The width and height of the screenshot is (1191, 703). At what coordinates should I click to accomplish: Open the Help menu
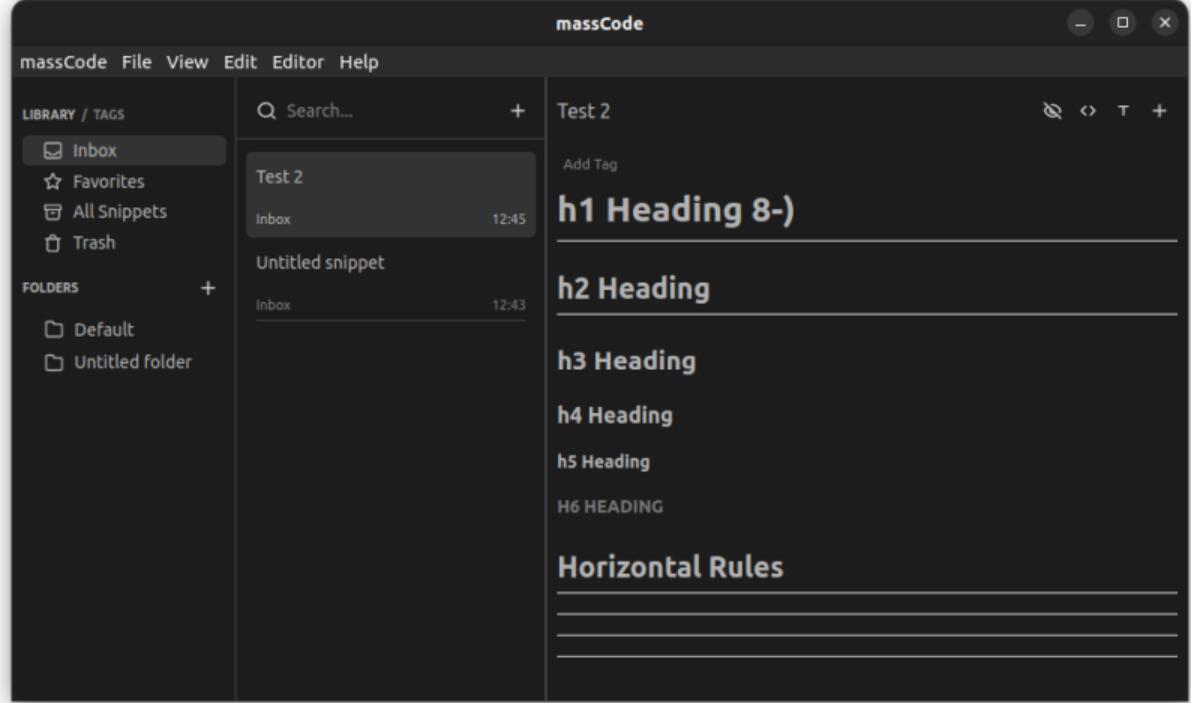(358, 62)
